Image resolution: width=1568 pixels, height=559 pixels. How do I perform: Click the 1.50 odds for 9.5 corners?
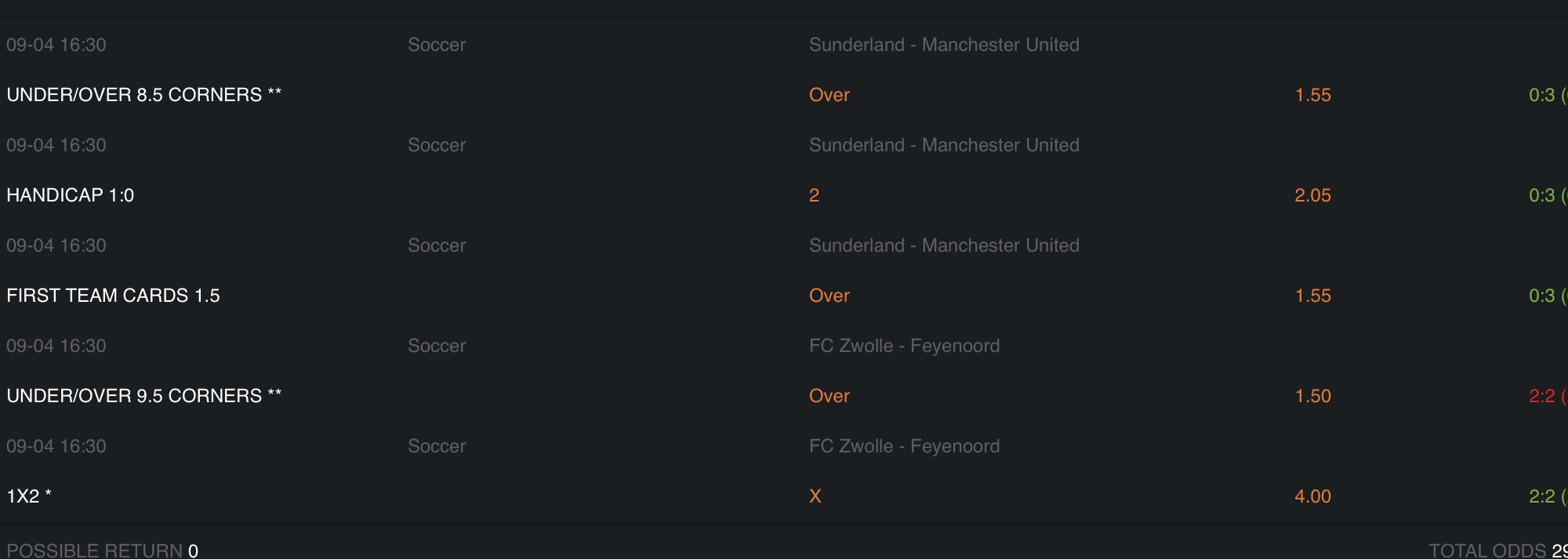click(x=1312, y=396)
